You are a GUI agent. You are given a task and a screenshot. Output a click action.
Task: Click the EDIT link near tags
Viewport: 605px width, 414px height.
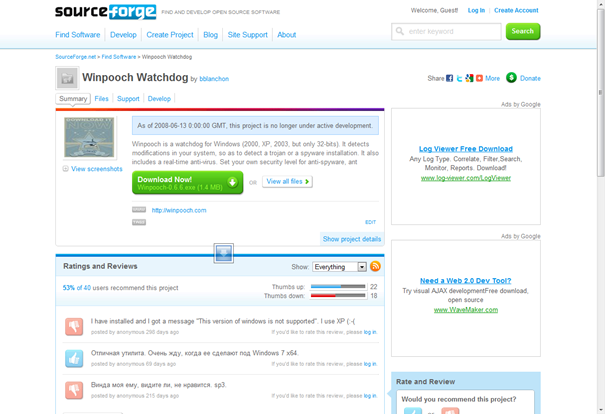tap(370, 222)
